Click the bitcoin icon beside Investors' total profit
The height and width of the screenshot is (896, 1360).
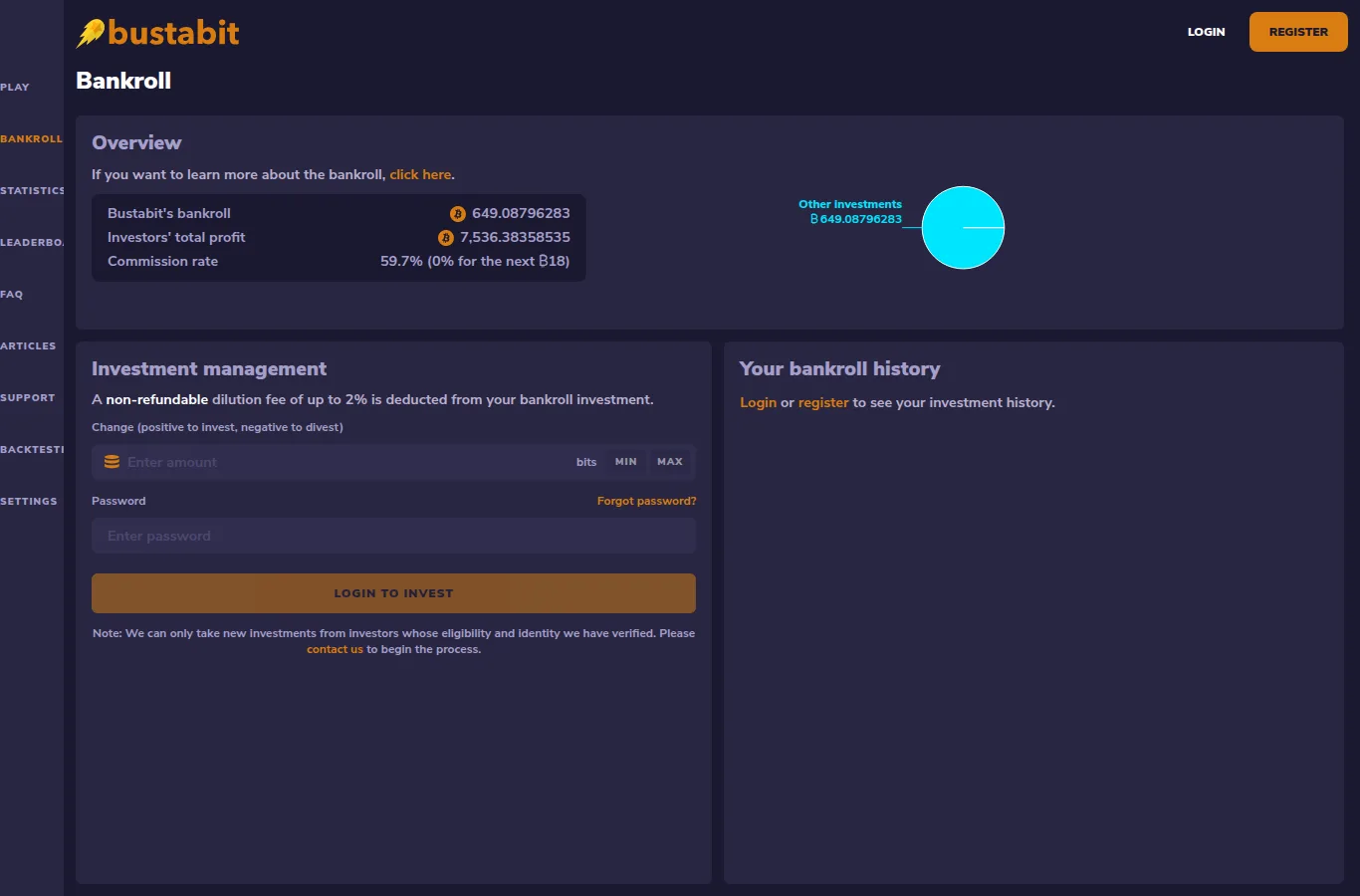[x=446, y=238]
